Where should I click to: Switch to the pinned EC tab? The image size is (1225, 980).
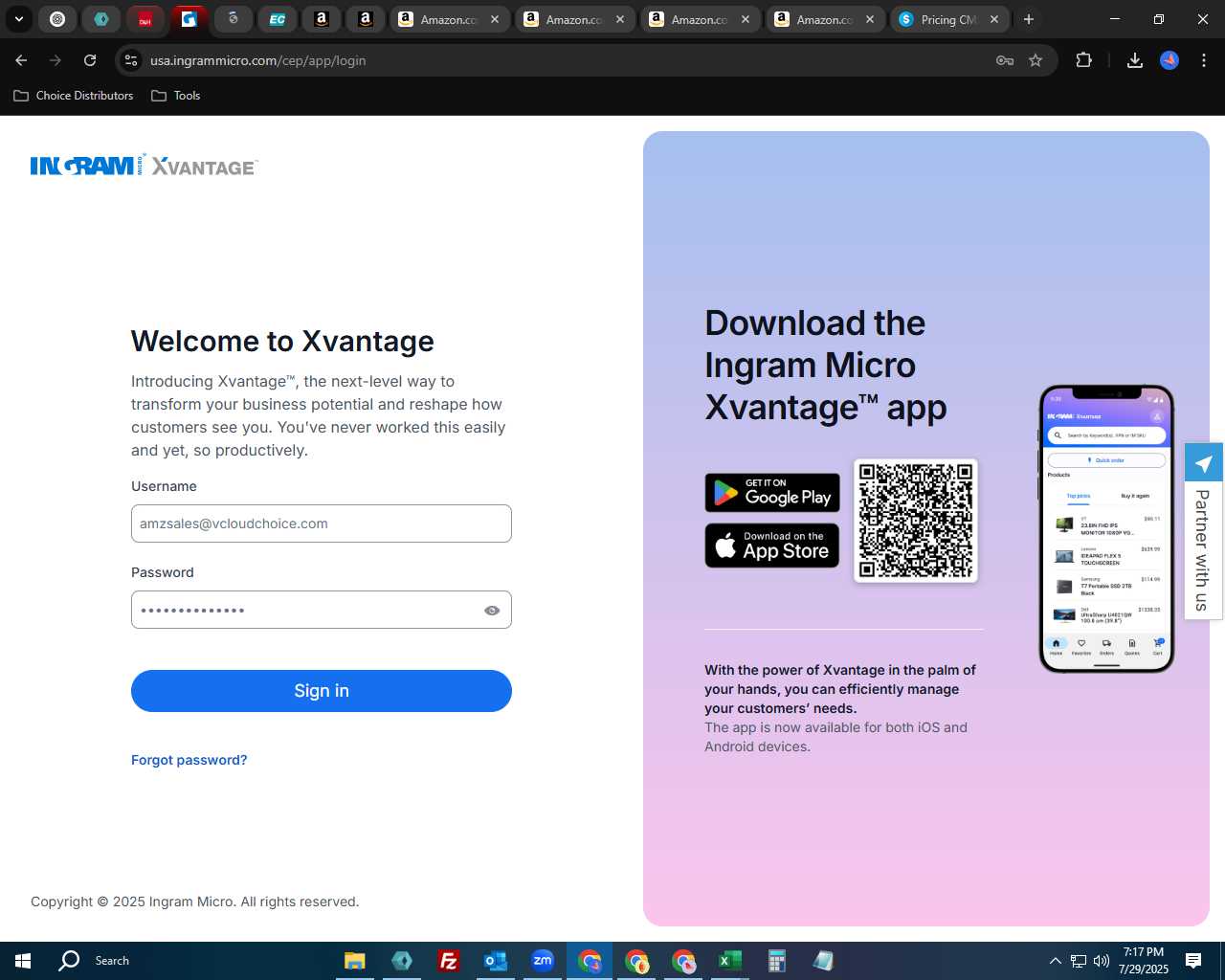(277, 19)
